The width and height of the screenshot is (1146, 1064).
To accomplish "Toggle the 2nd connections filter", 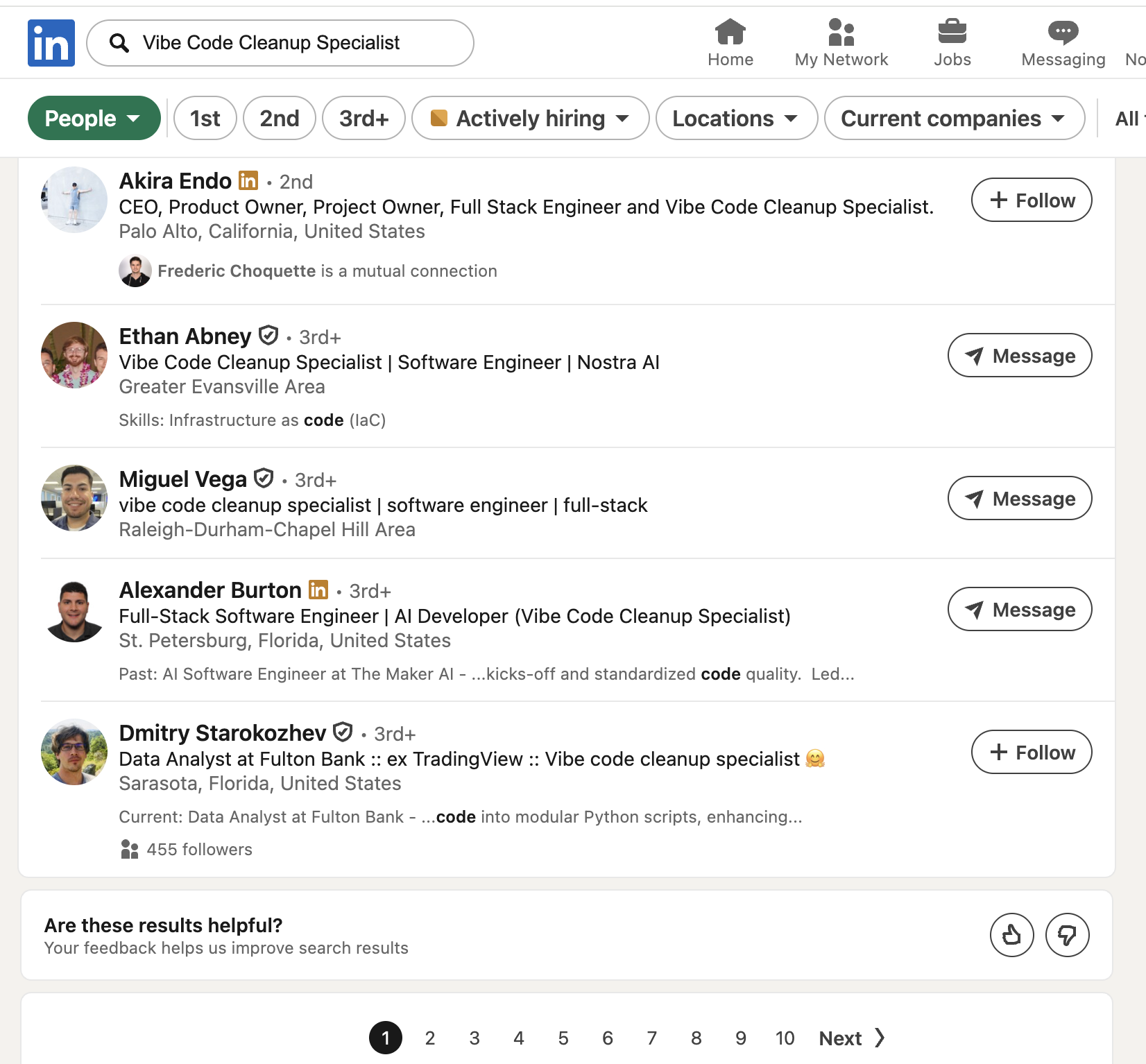I will pyautogui.click(x=280, y=119).
